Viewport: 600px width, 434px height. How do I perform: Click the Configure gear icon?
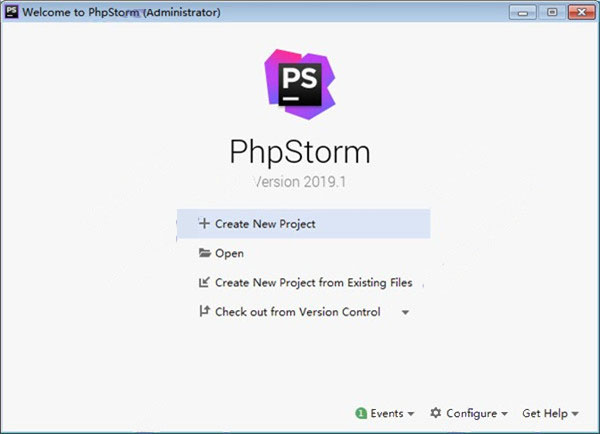point(435,413)
